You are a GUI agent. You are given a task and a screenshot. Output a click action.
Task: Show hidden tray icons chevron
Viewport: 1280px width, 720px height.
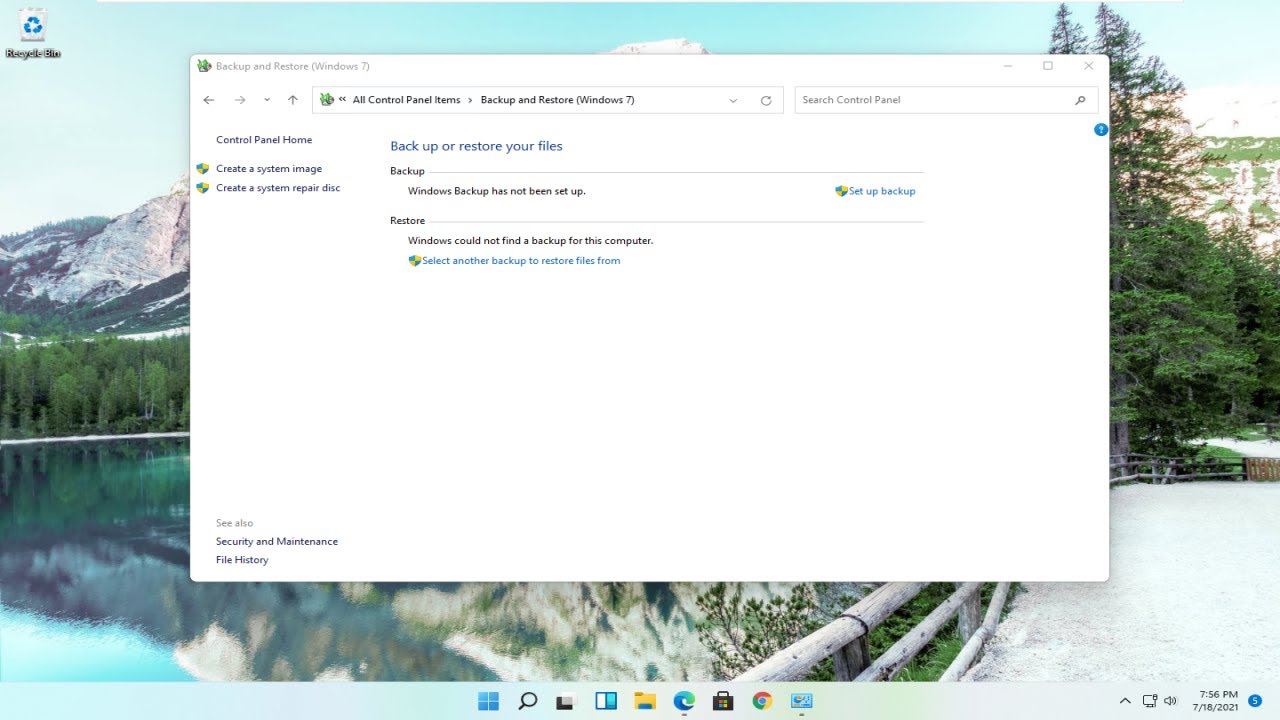coord(1125,701)
